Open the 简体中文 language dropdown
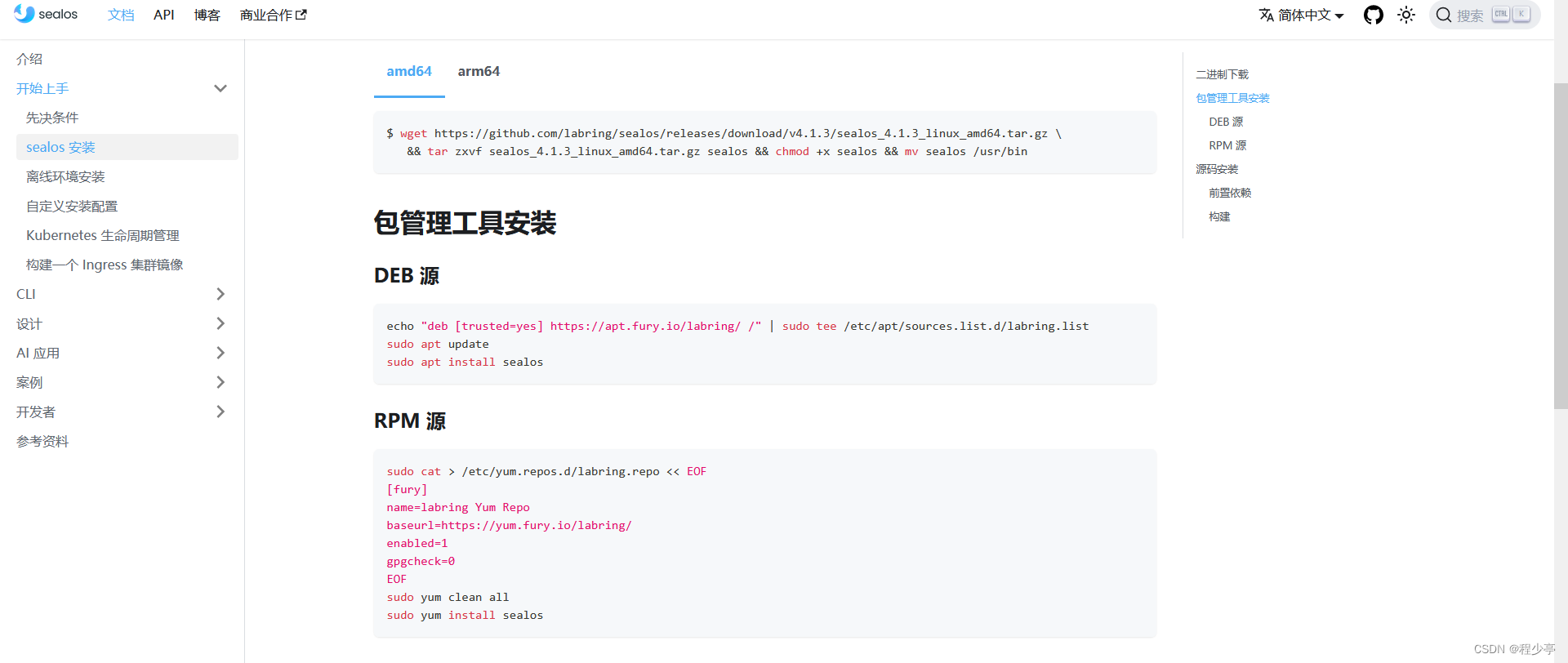The height and width of the screenshot is (663, 1568). (x=1302, y=15)
